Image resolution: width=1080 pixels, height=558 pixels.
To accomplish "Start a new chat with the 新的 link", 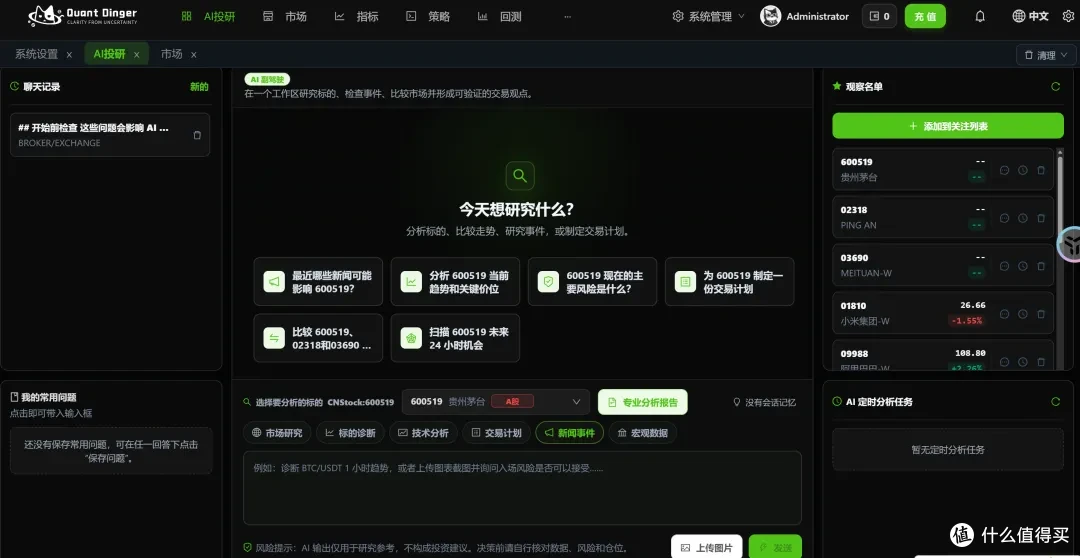I will (x=199, y=87).
